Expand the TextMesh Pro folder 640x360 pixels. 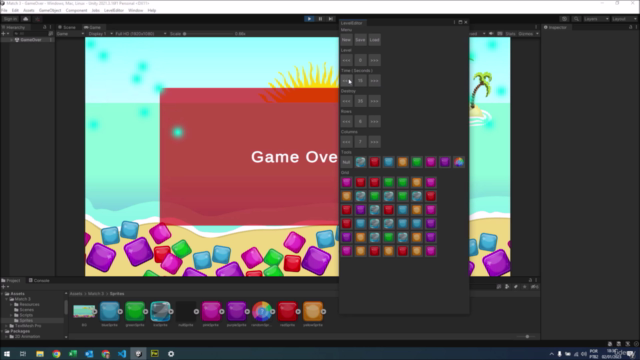tap(7, 326)
